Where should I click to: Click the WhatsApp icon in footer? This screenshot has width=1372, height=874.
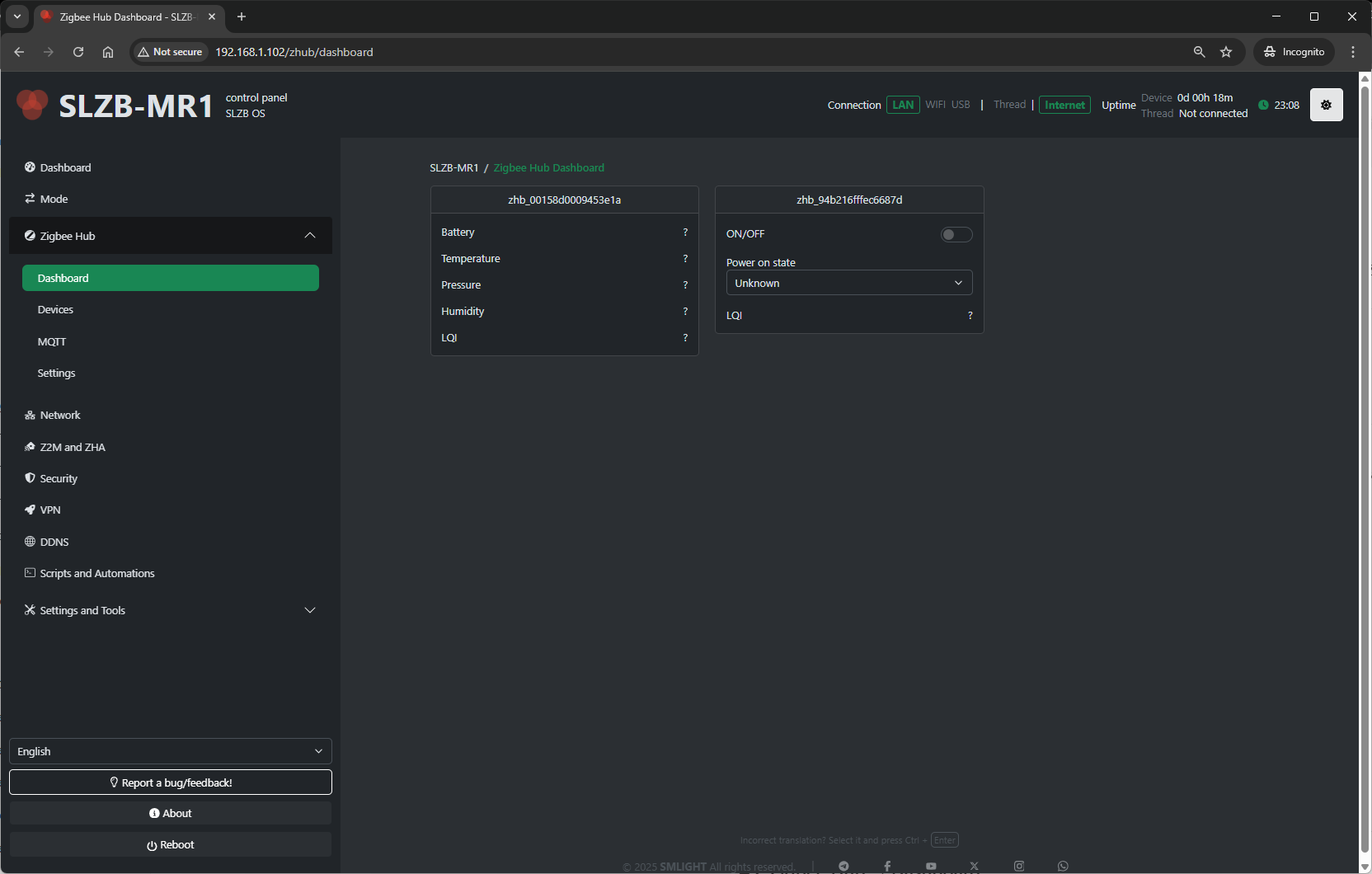point(1063,866)
